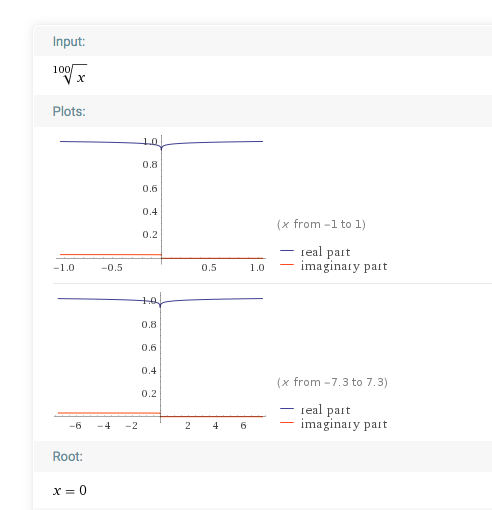Screen dimensions: 492x510
Task: Click the 0.4 y-axis tick label in second plot
Action: tap(149, 371)
